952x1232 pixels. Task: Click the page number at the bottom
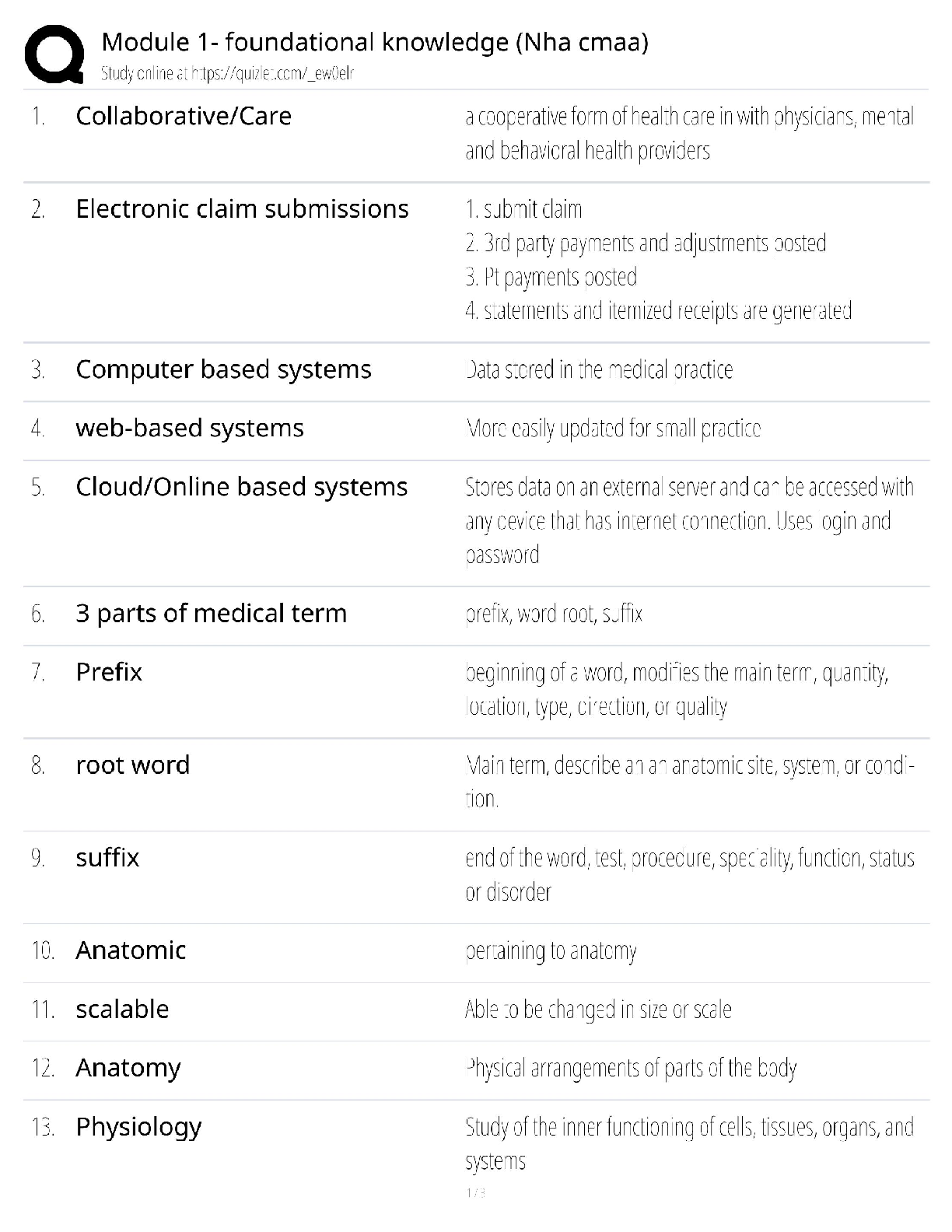point(475,1192)
